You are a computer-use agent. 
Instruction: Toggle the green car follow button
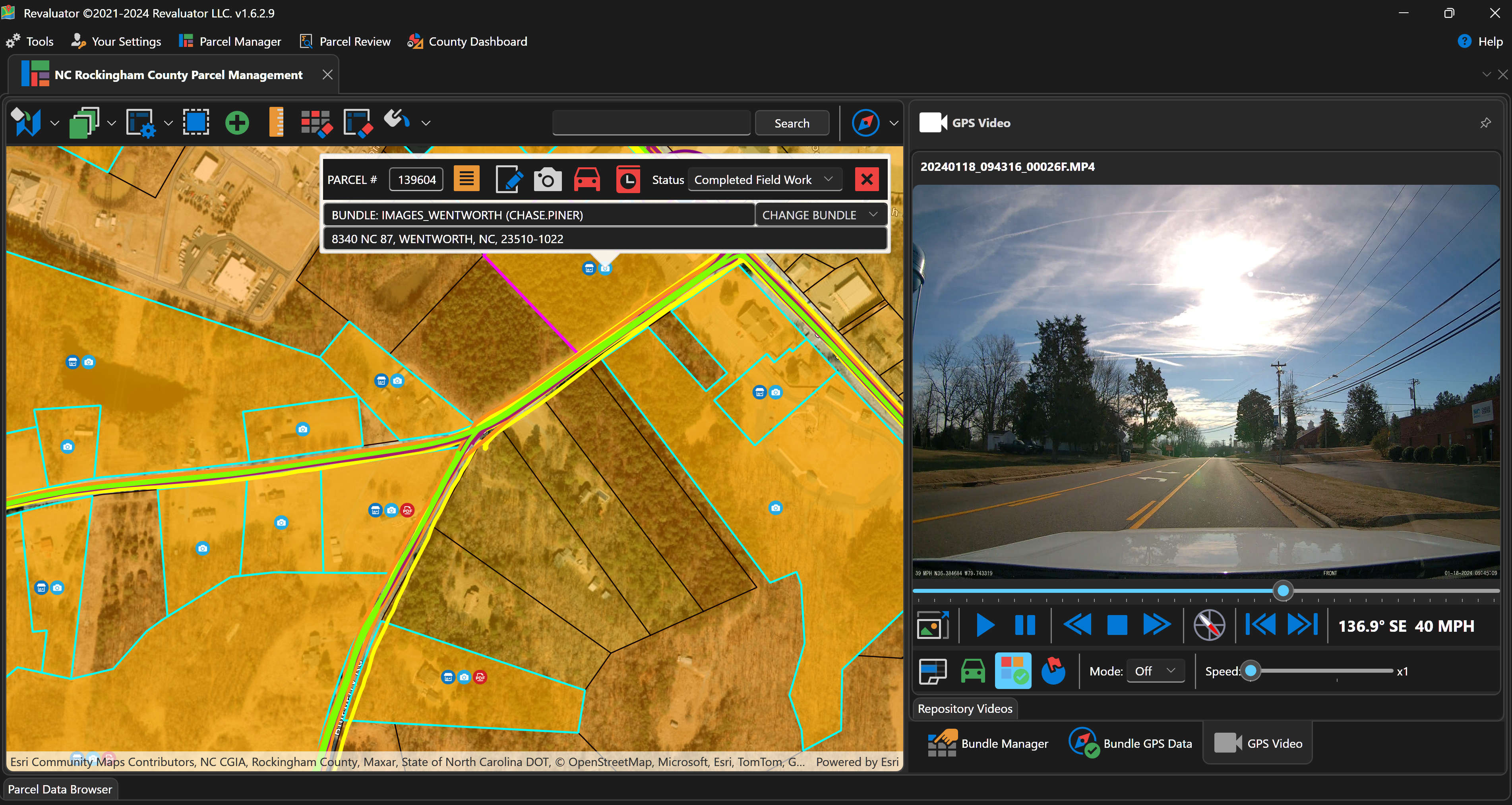tap(973, 671)
